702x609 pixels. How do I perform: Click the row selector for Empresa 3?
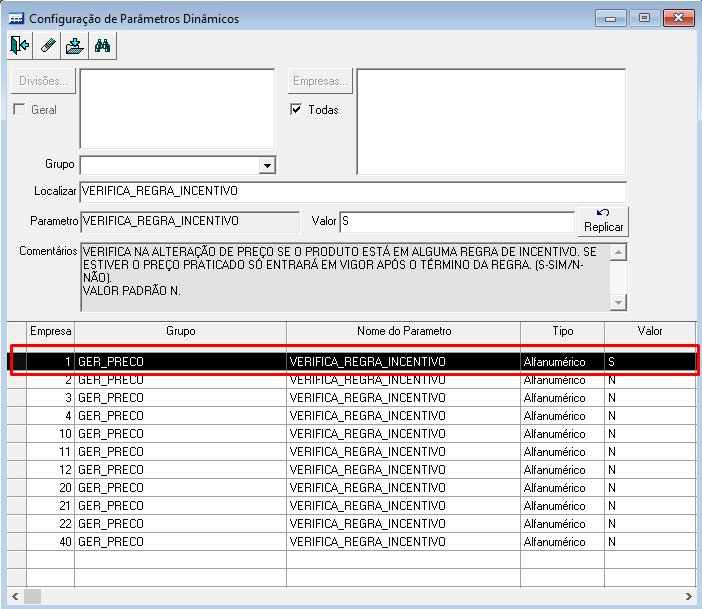coord(17,398)
